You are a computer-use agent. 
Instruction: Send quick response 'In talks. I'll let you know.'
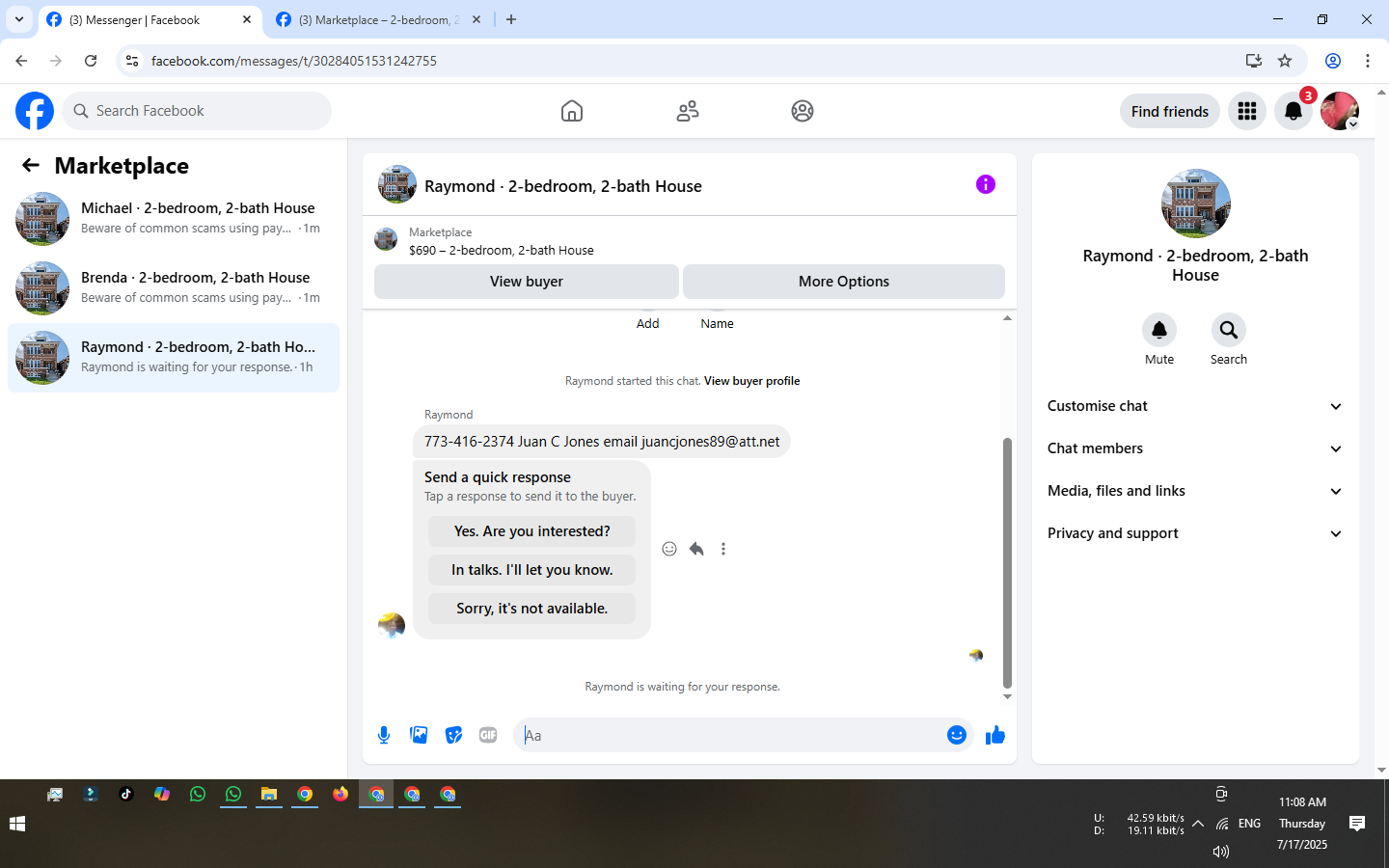pyautogui.click(x=531, y=570)
